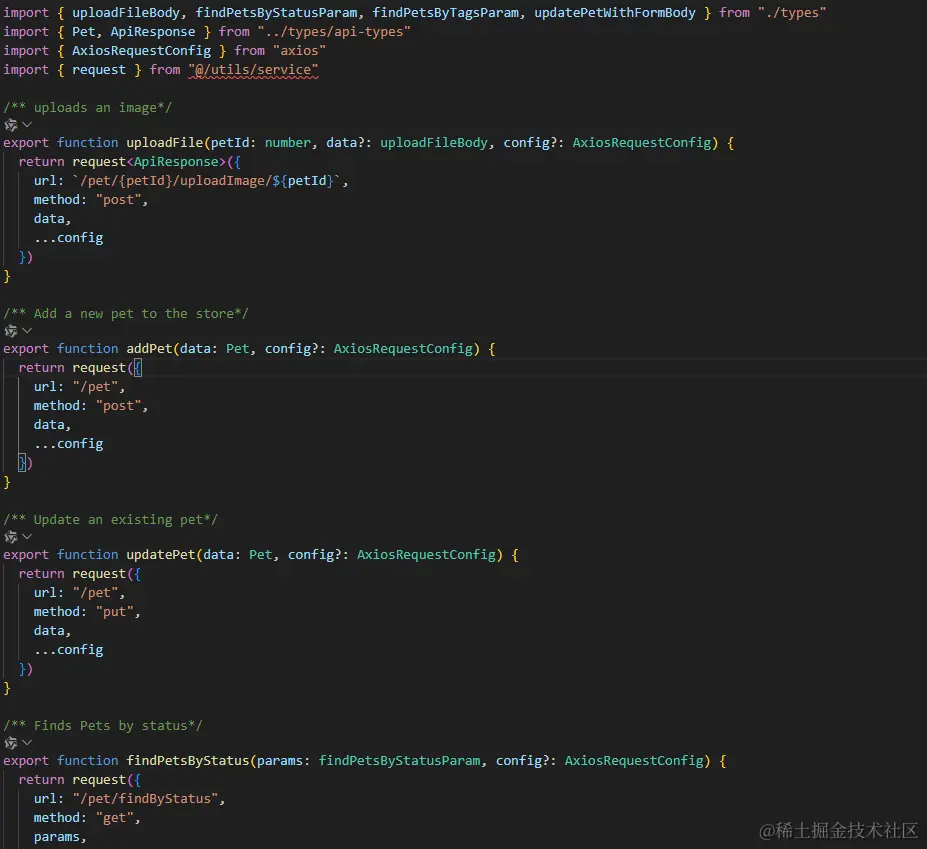Click the "./types" import path string

[x=792, y=13]
